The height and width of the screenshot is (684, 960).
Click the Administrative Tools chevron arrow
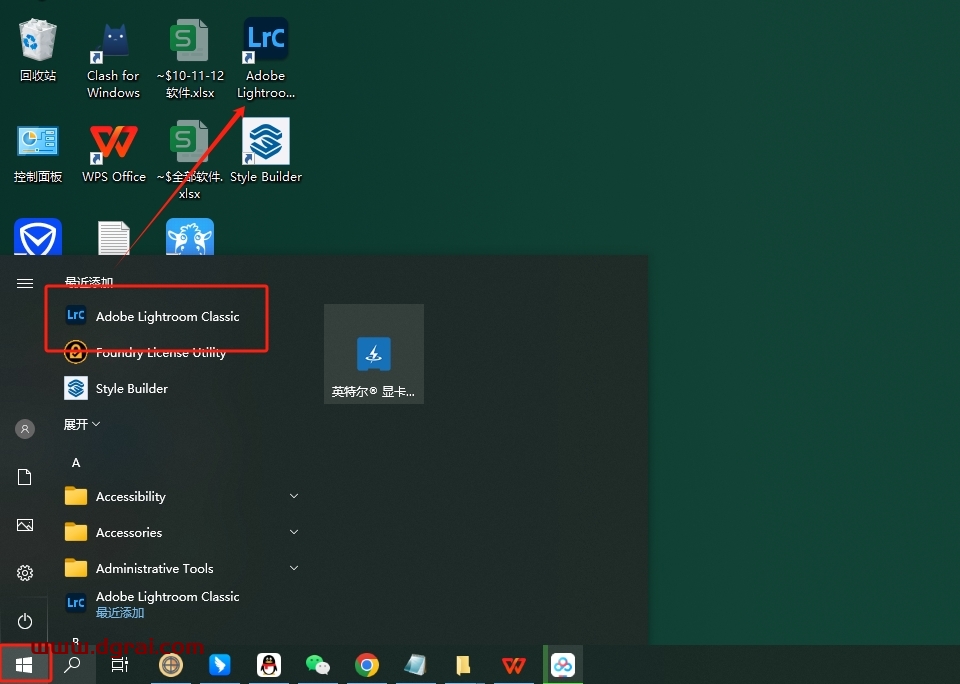[294, 568]
